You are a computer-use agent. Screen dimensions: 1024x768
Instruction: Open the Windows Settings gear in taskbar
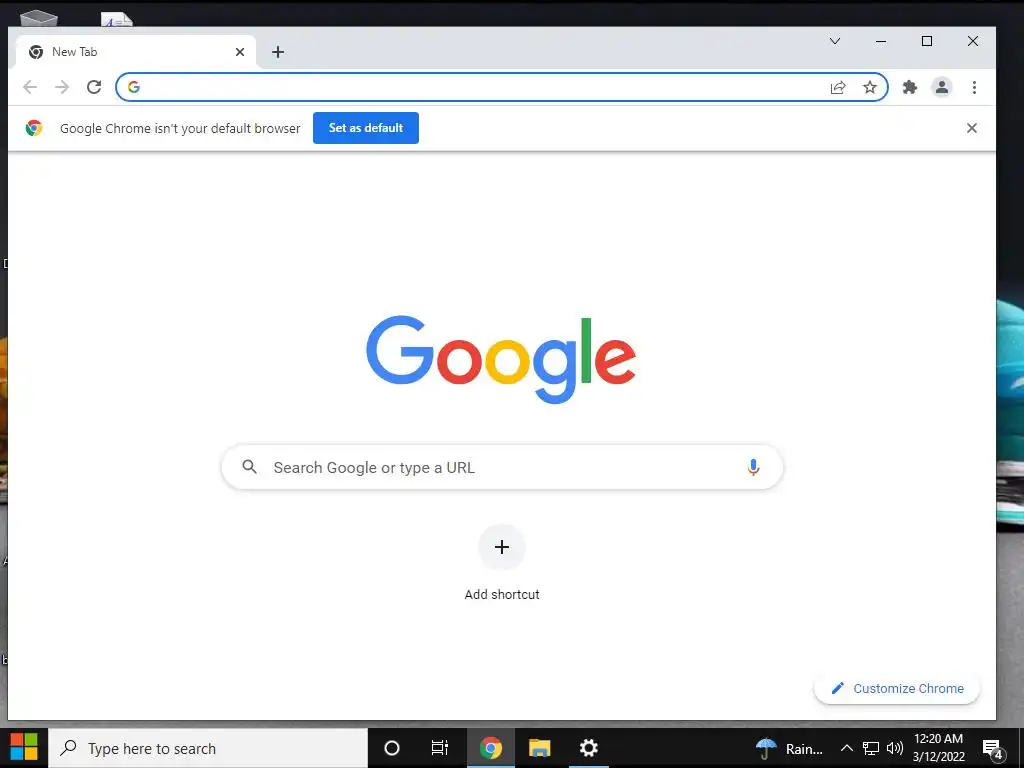(x=588, y=748)
